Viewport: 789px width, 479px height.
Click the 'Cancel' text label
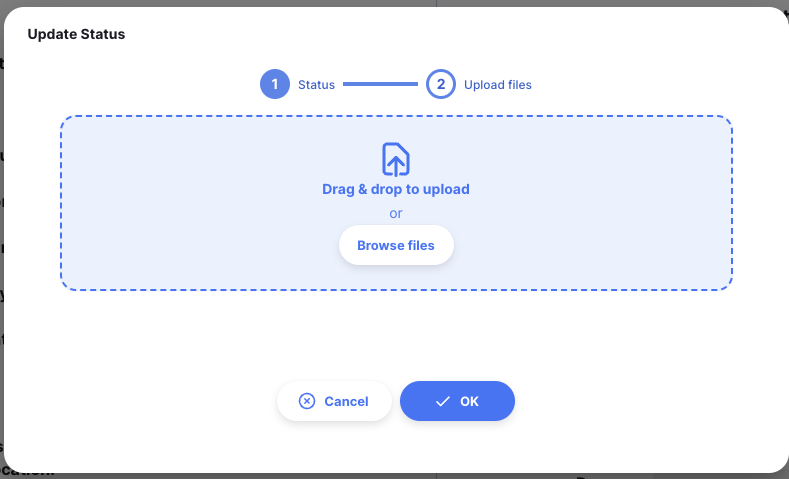346,401
